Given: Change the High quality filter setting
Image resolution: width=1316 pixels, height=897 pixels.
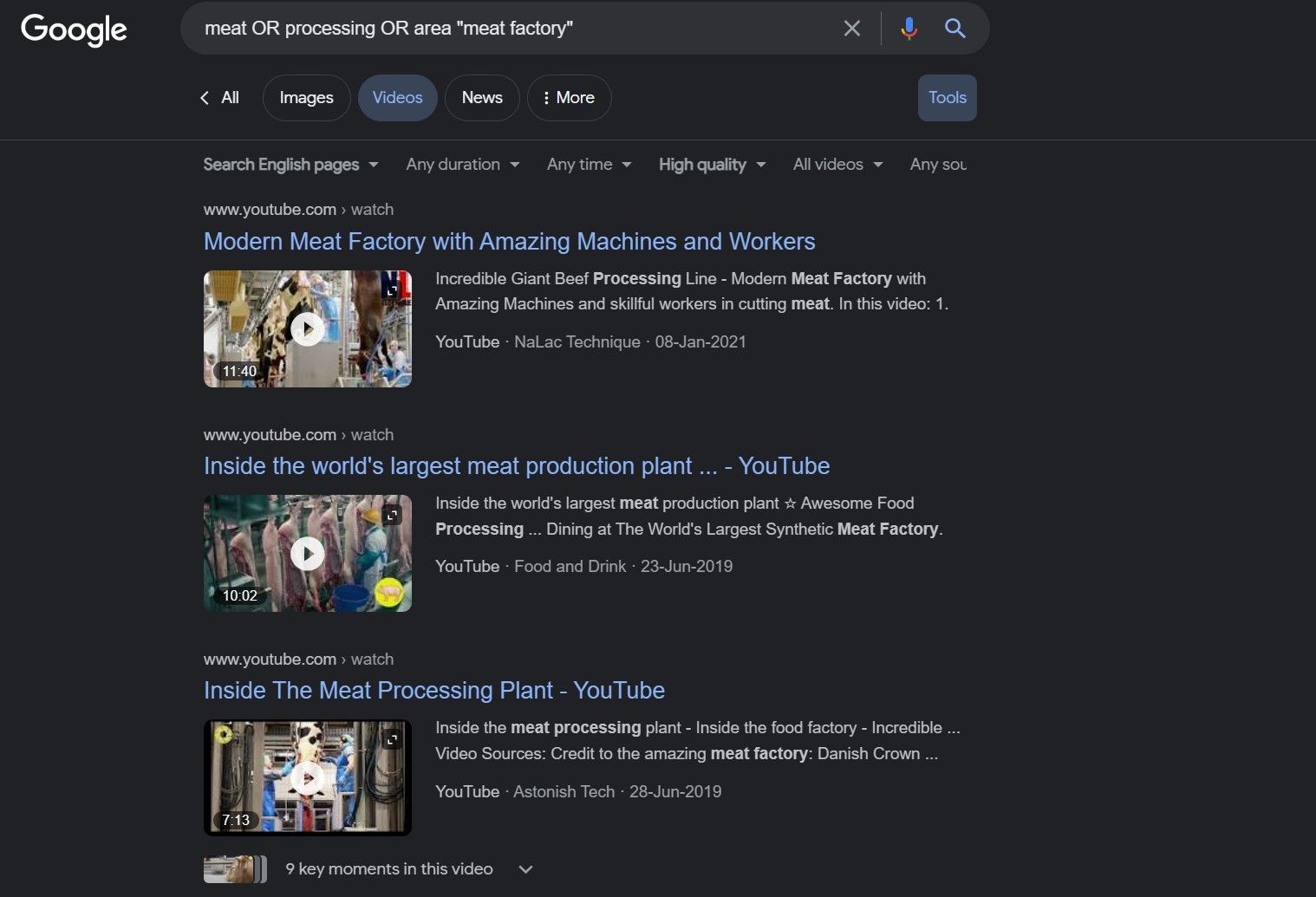Looking at the screenshot, I should click(711, 164).
